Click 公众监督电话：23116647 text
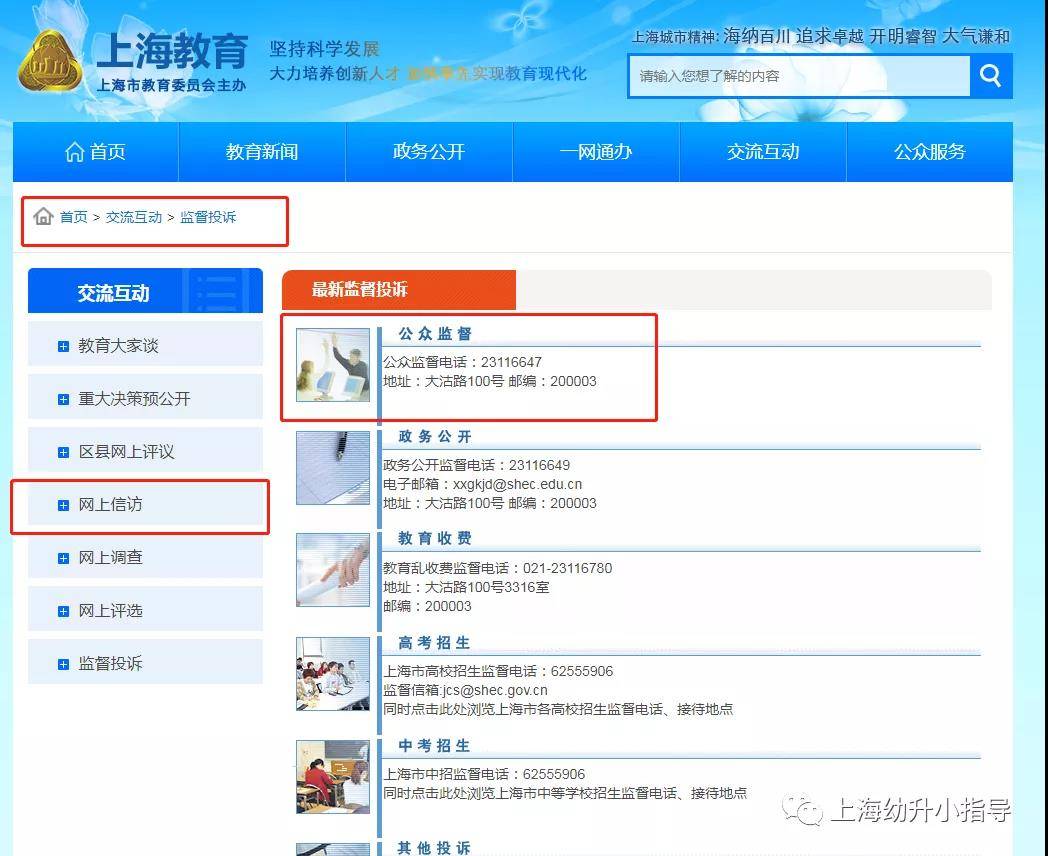Viewport: 1048px width, 856px height. pyautogui.click(x=463, y=362)
